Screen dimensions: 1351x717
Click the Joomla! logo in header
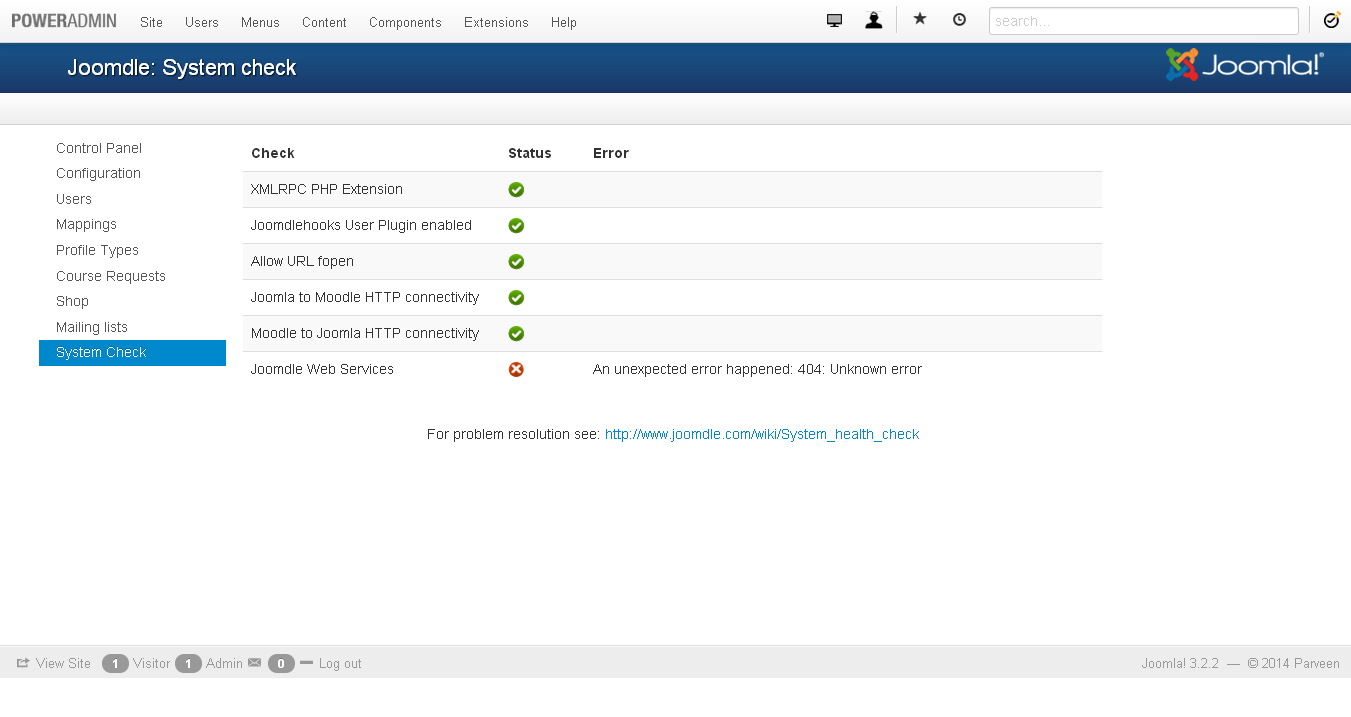[x=1244, y=66]
